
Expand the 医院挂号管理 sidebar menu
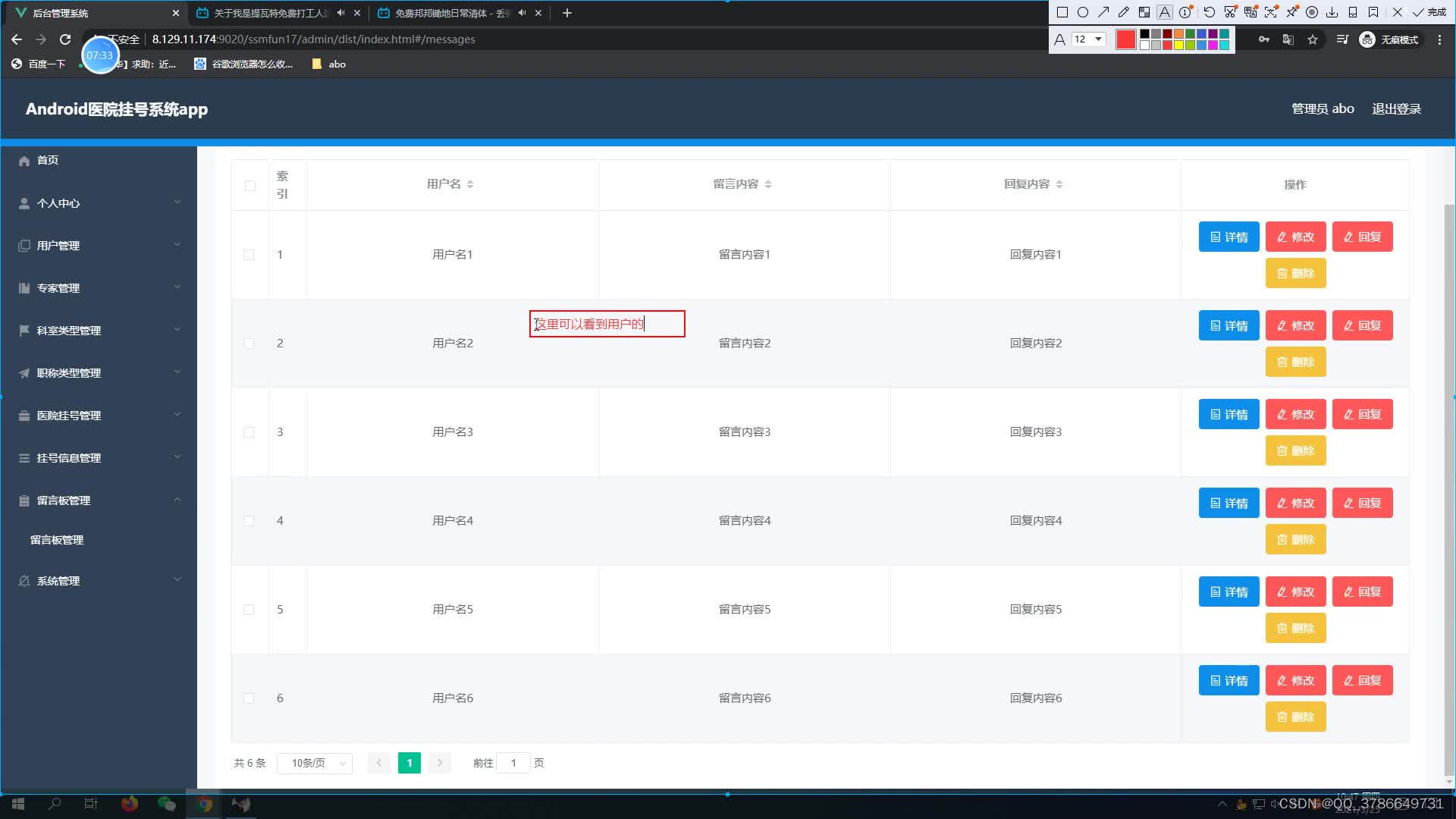point(99,416)
